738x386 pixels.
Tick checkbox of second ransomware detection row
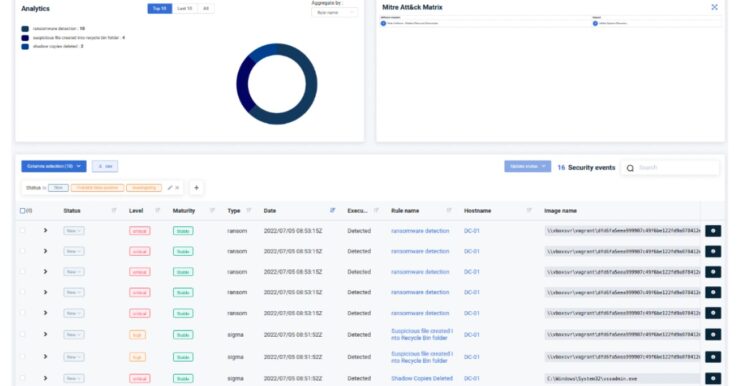(x=22, y=251)
